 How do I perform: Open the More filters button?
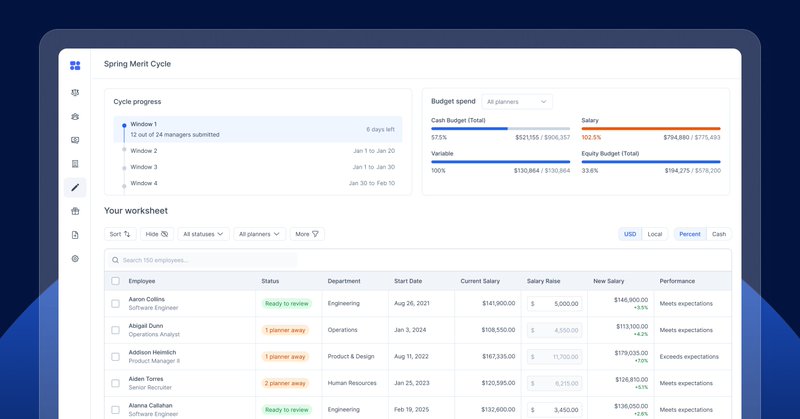point(307,234)
